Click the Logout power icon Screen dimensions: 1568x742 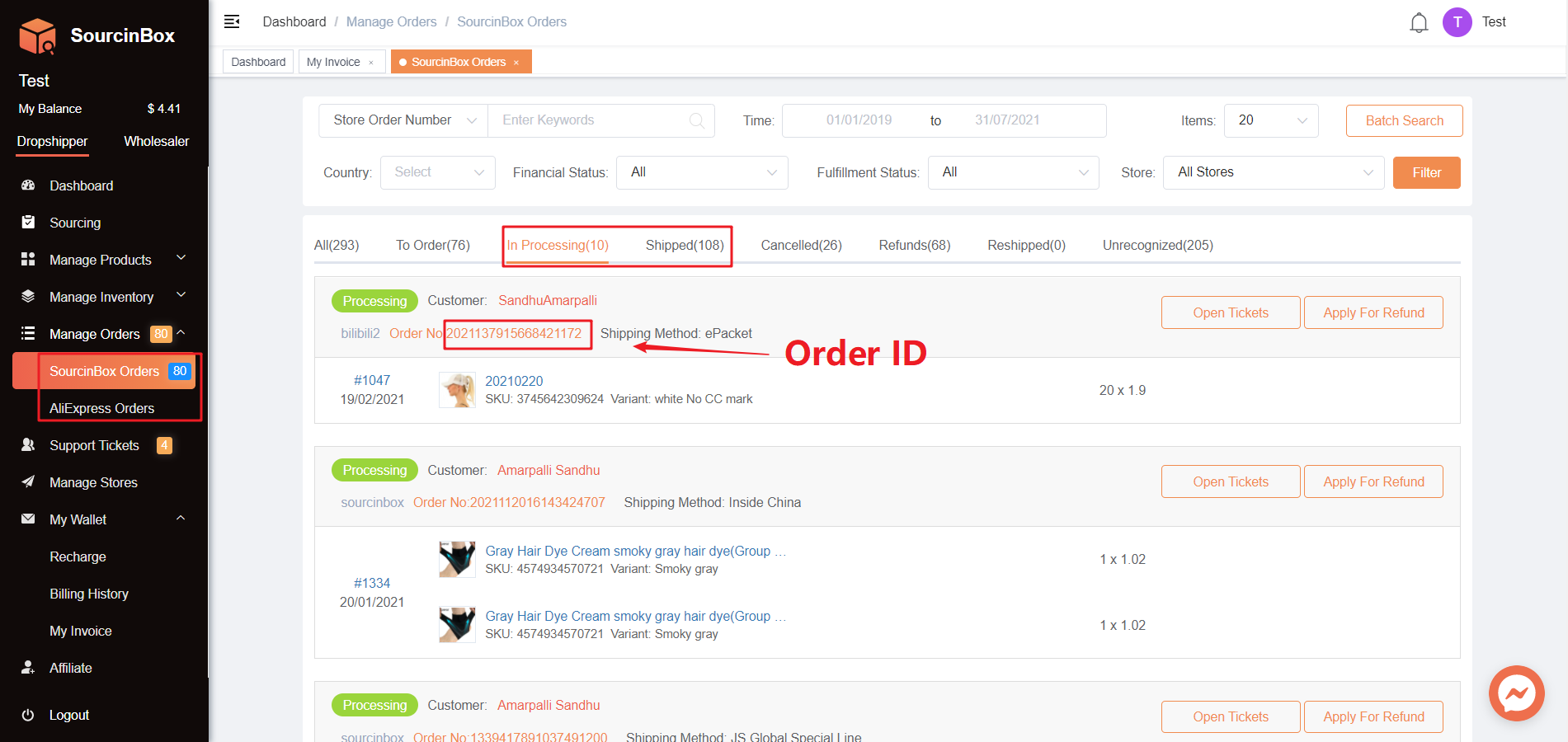pyautogui.click(x=28, y=715)
